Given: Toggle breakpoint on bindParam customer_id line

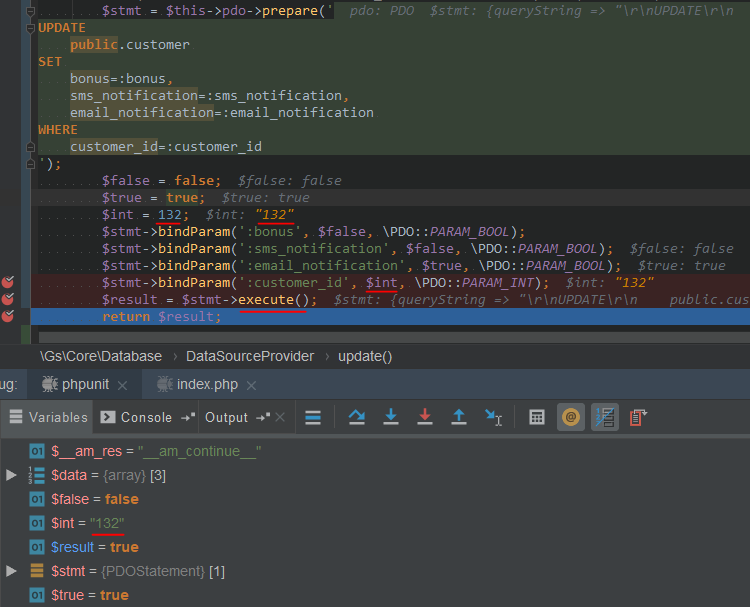Looking at the screenshot, I should (x=8, y=282).
